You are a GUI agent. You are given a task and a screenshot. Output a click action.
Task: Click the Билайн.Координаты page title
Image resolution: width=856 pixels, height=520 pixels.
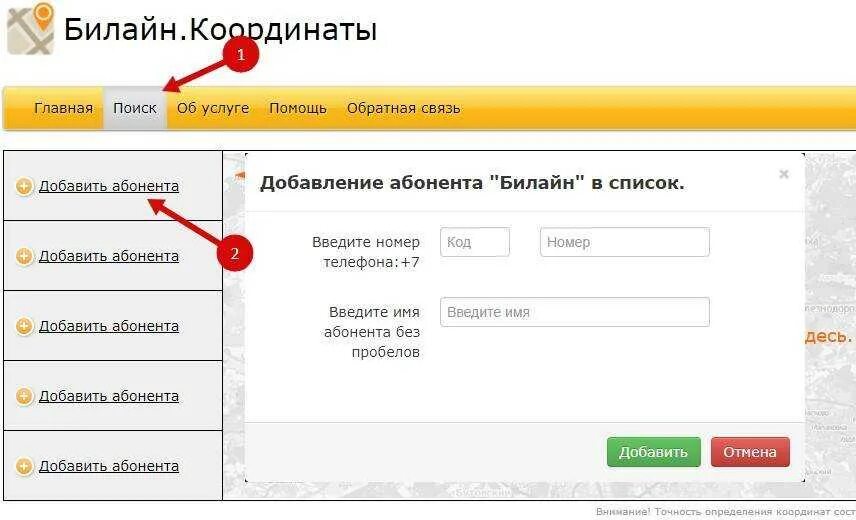tap(221, 29)
